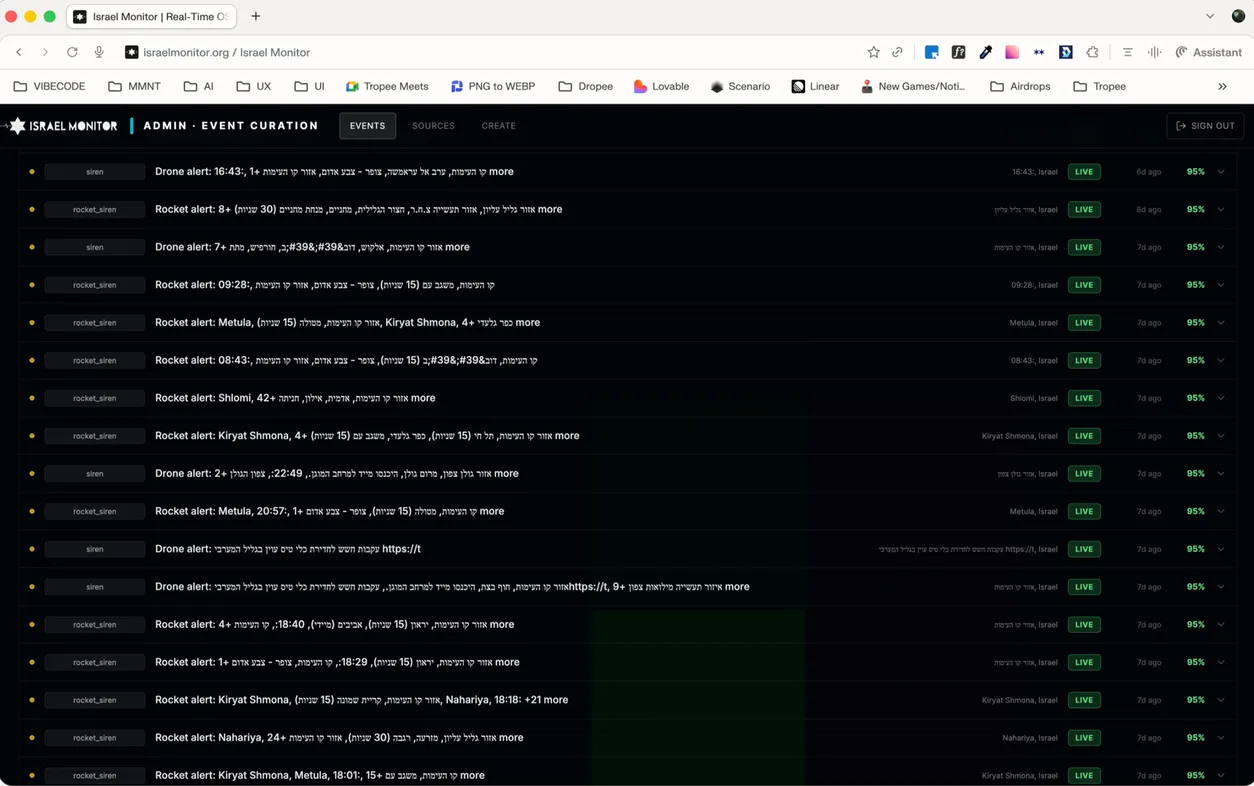Activate the eyedropper color picker extension
Image resolution: width=1254 pixels, height=786 pixels.
click(x=985, y=52)
